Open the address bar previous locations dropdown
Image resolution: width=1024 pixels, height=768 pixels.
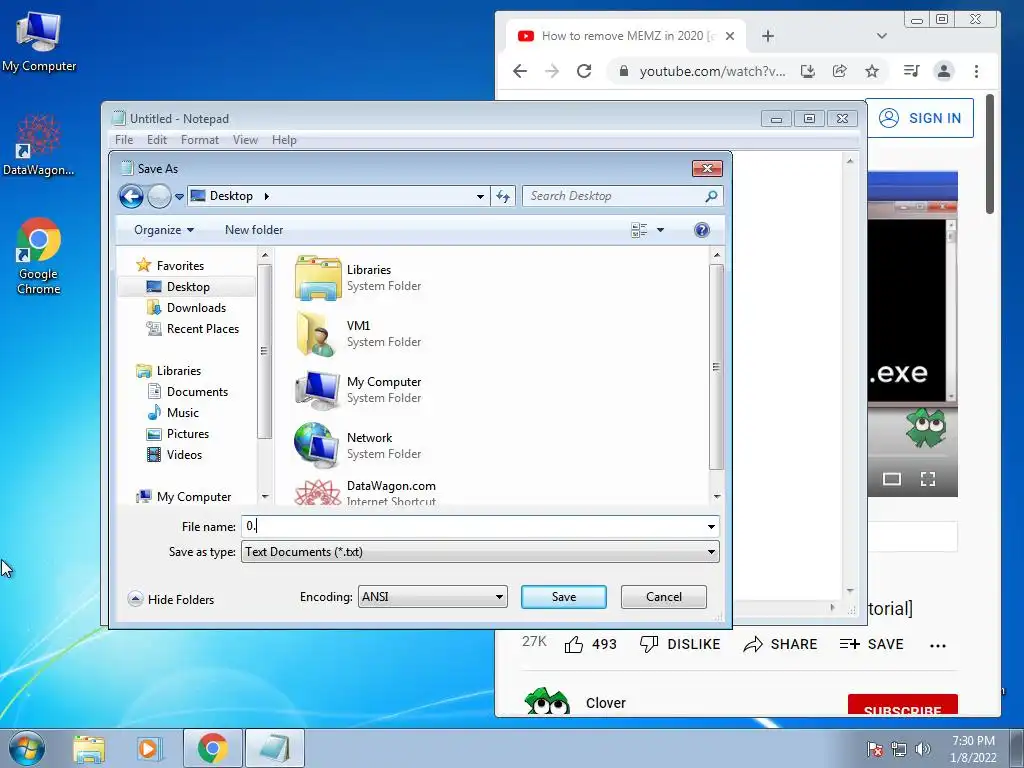(480, 196)
